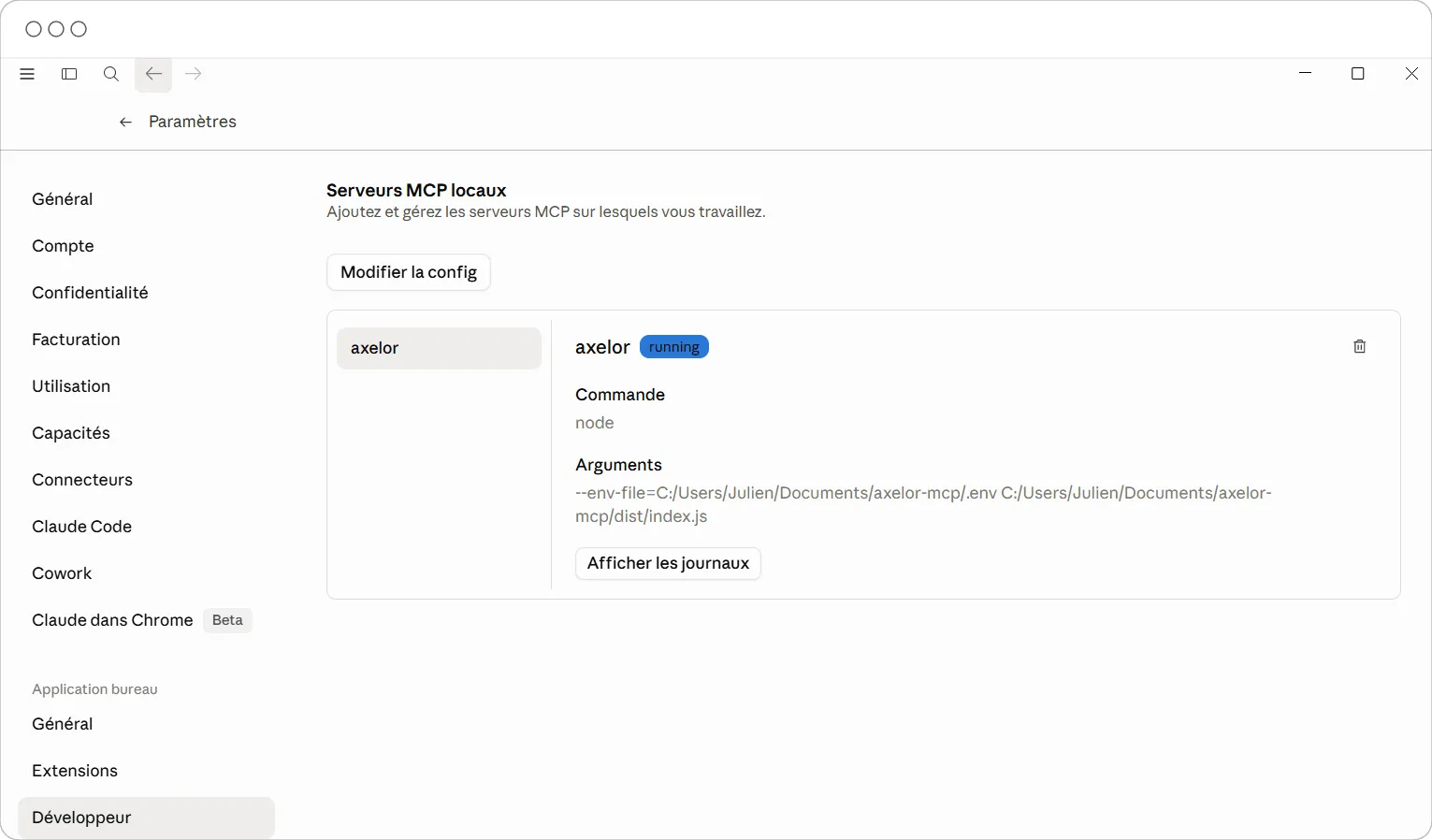Click the Paramètres title text
The height and width of the screenshot is (840, 1432).
click(193, 122)
